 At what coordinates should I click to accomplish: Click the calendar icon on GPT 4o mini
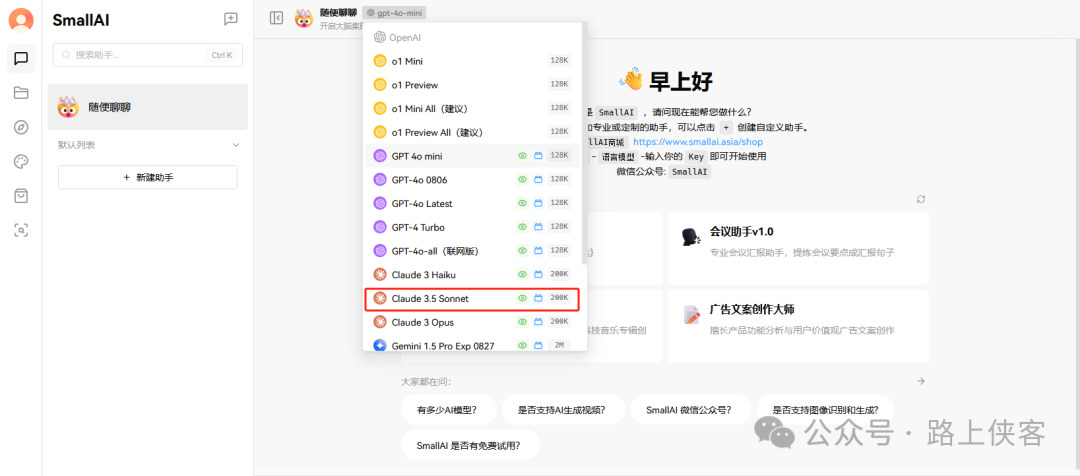(x=539, y=156)
